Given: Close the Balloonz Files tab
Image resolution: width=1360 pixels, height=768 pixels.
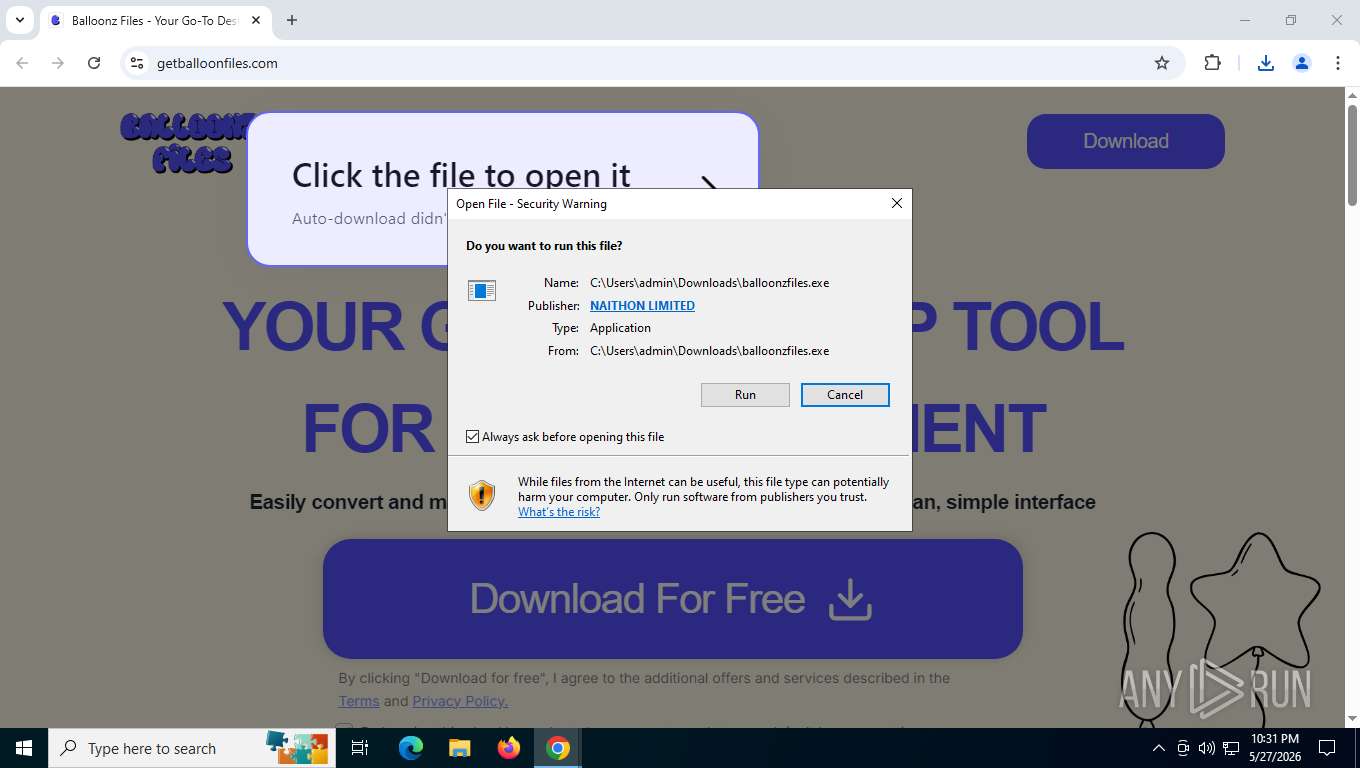Looking at the screenshot, I should [x=256, y=20].
